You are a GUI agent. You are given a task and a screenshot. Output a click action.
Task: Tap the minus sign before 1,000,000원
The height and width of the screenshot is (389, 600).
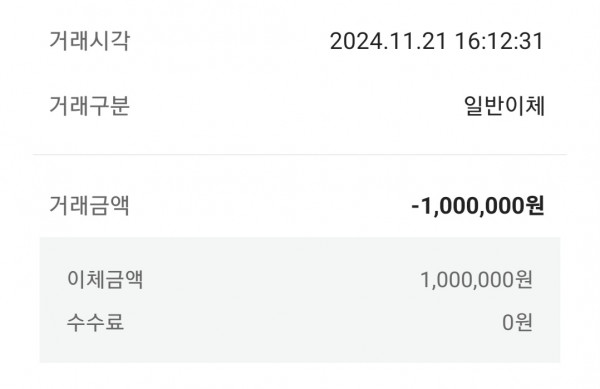tap(416, 207)
